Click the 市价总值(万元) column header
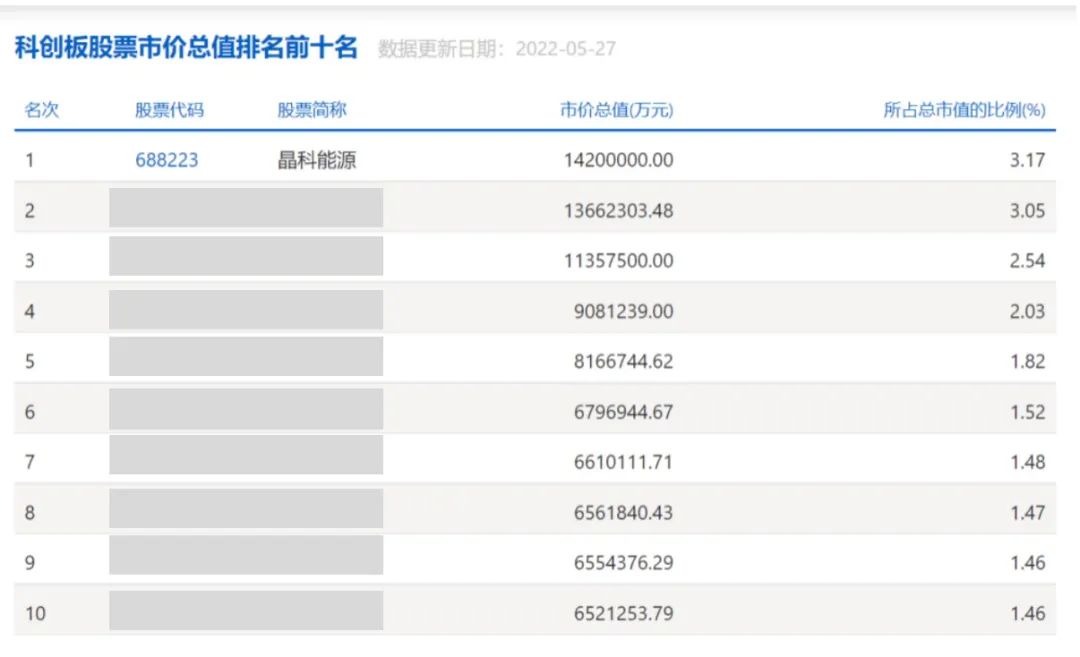The width and height of the screenshot is (1080, 657). (x=616, y=110)
